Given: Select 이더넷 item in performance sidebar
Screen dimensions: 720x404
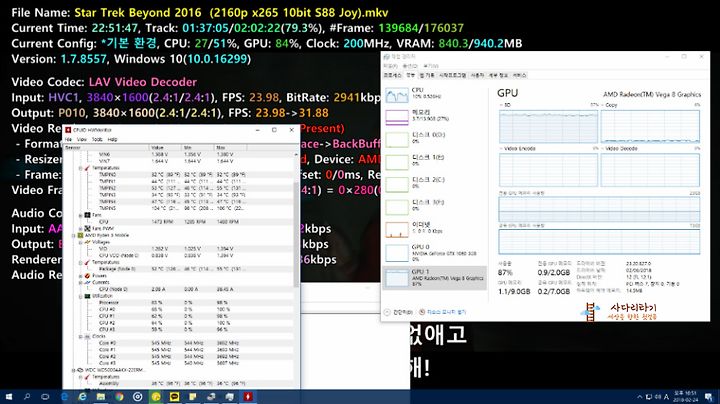Looking at the screenshot, I should click(x=434, y=228).
